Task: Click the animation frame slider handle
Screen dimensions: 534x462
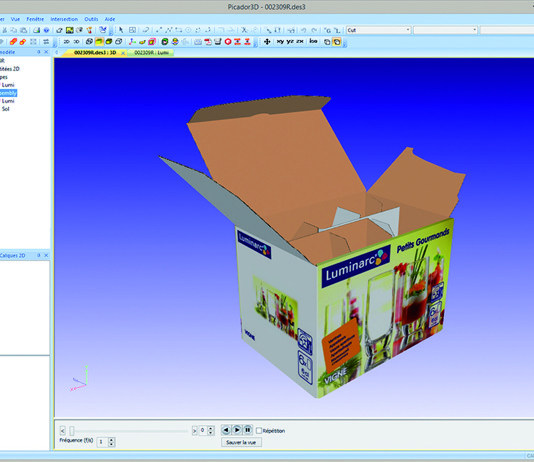Action: pos(72,431)
